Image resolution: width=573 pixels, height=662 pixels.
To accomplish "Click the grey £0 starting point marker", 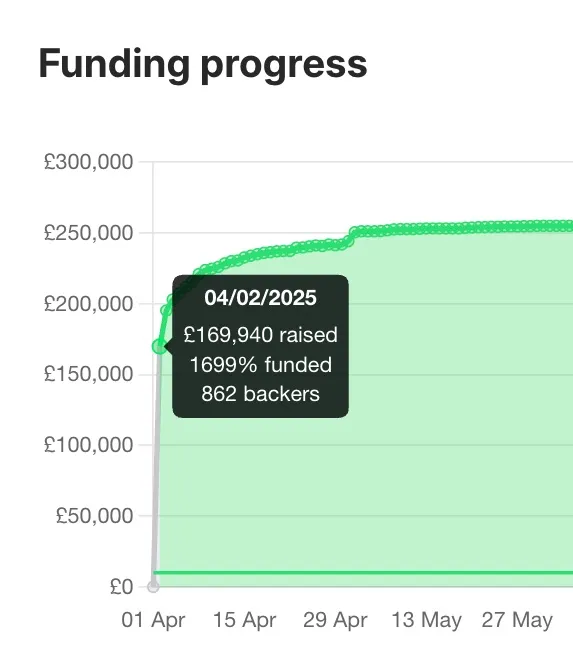I will point(153,586).
